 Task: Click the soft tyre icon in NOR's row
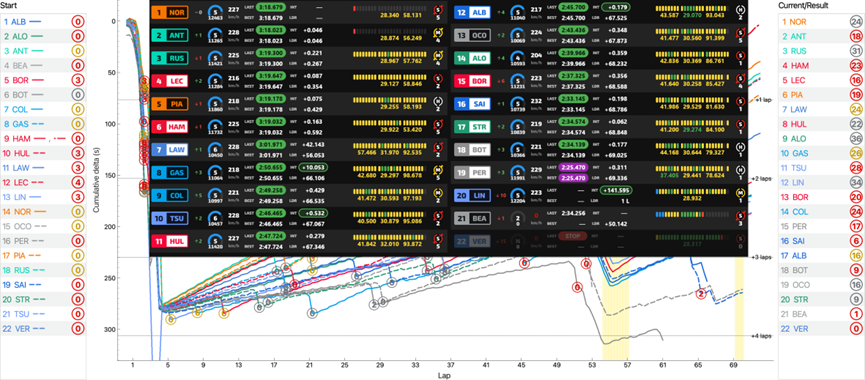click(x=439, y=9)
